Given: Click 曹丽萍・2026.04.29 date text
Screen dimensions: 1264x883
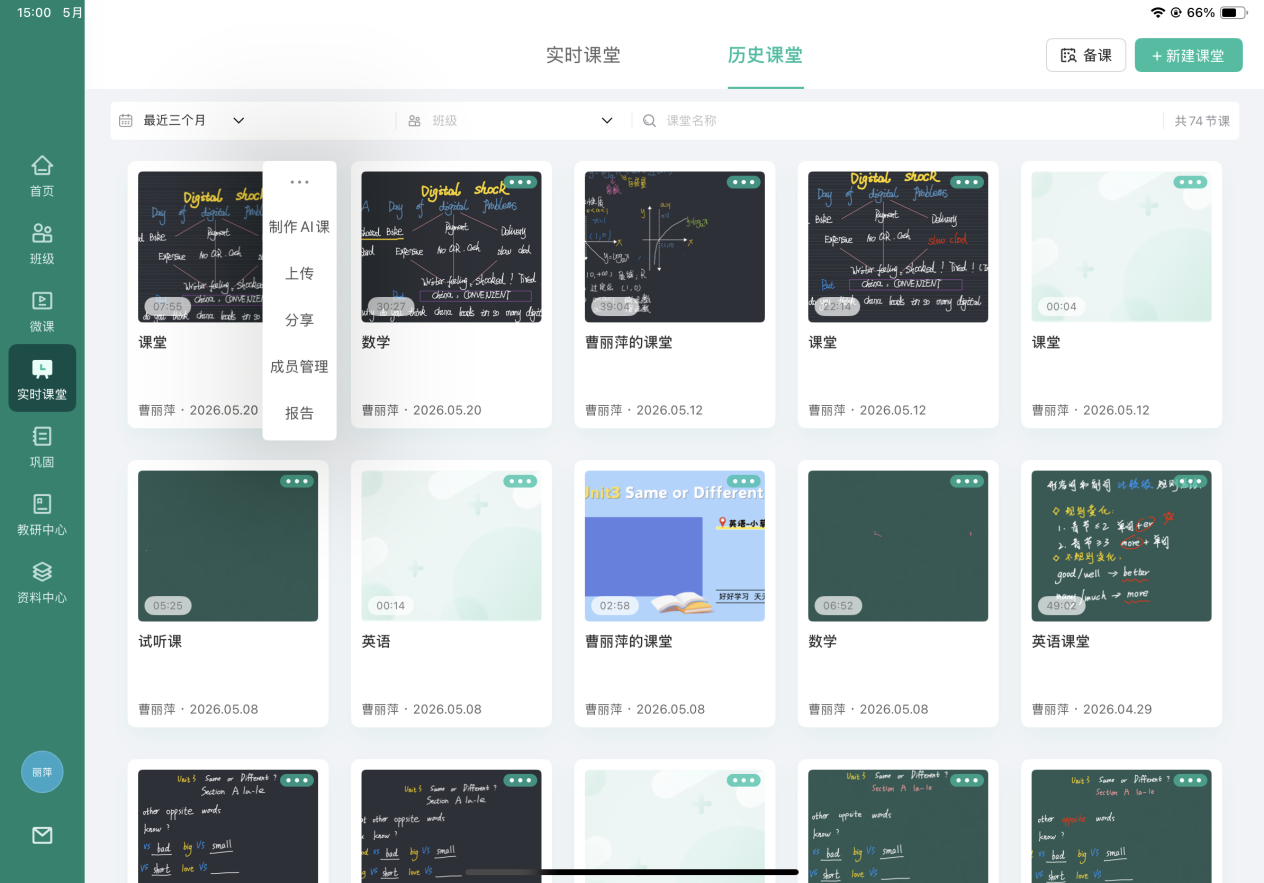Looking at the screenshot, I should click(1092, 709).
